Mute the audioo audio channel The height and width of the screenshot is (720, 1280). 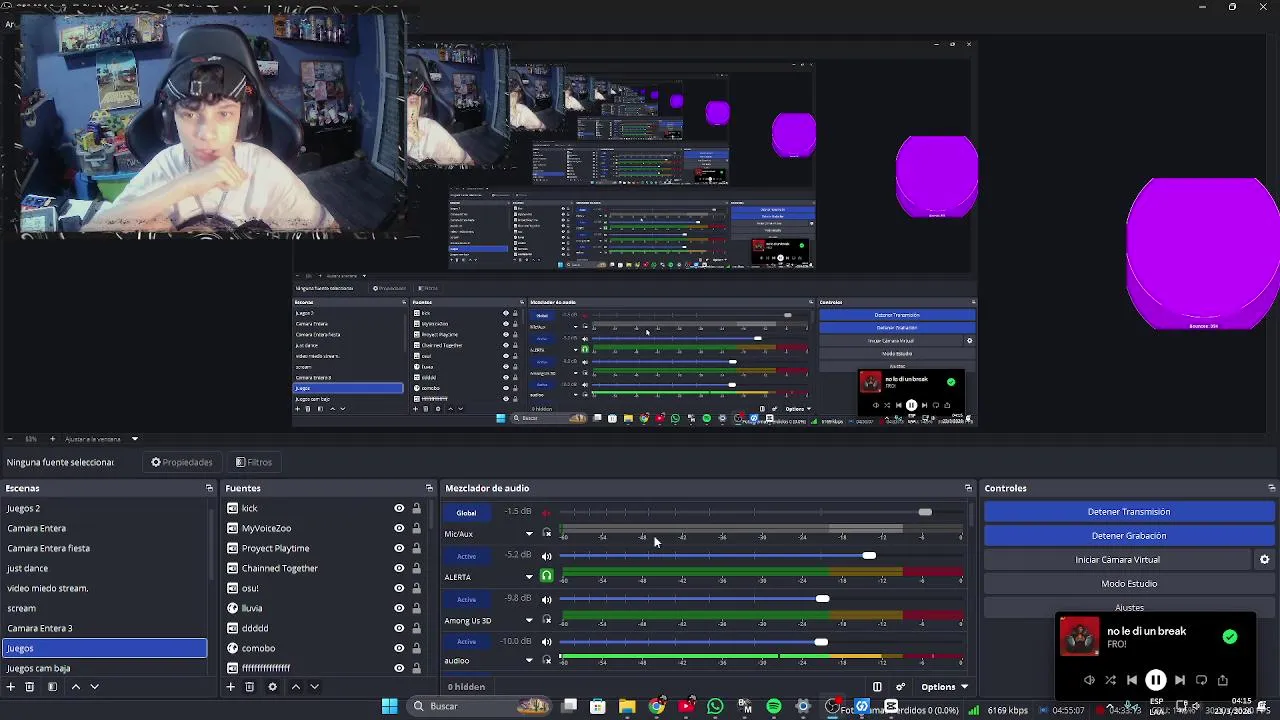click(546, 642)
